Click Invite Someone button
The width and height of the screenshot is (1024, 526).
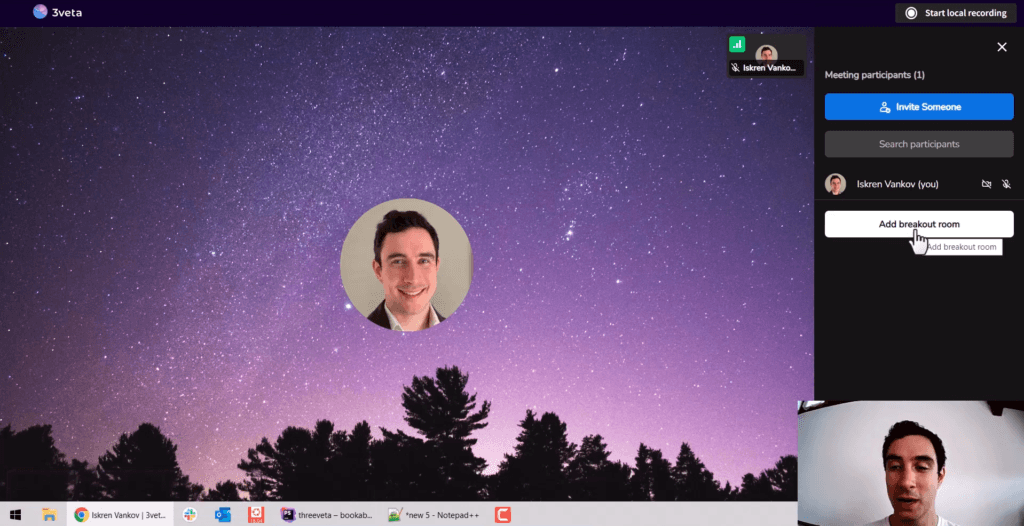pos(919,107)
